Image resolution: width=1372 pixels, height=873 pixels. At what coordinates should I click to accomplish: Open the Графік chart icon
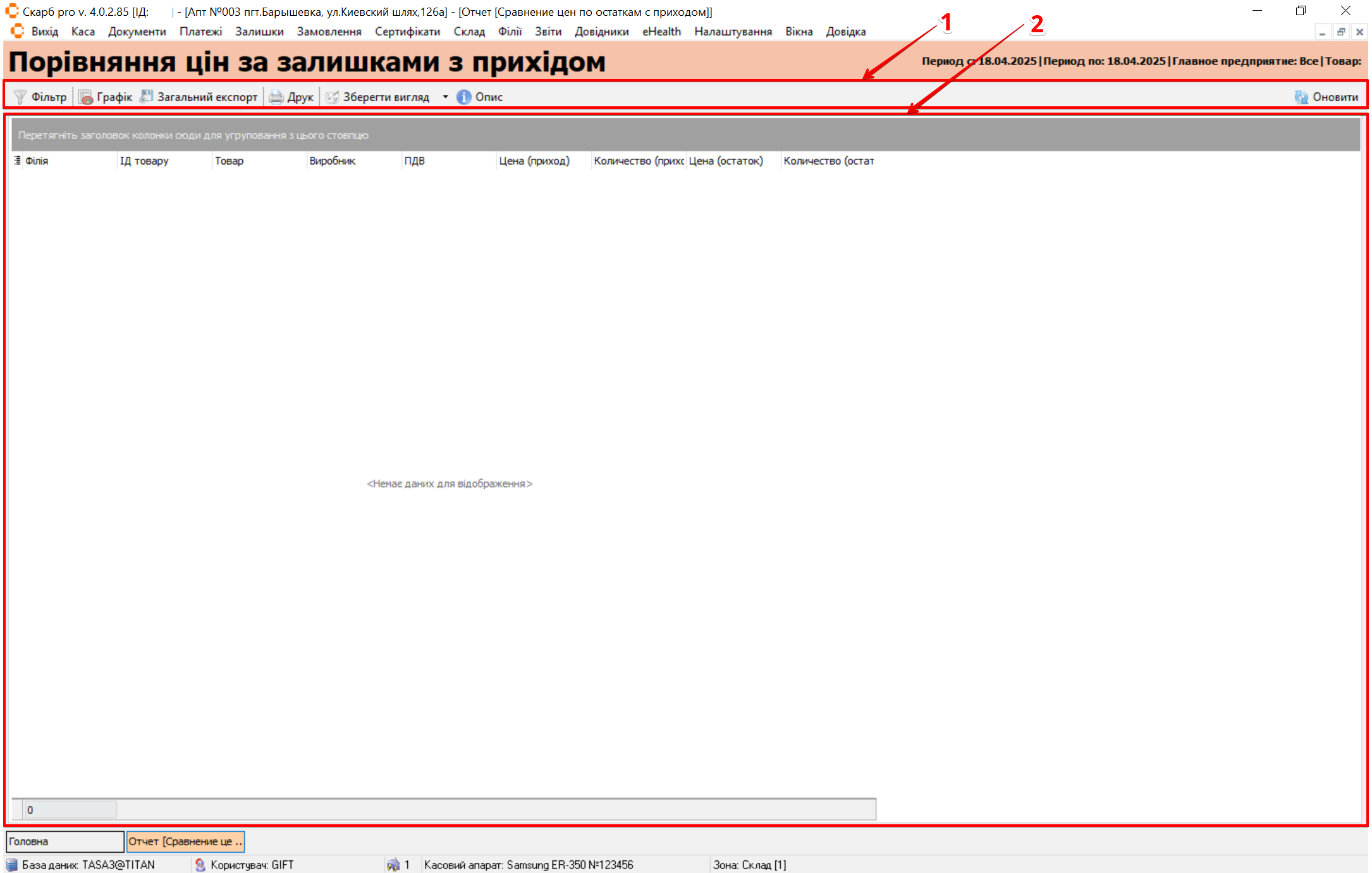pos(86,97)
